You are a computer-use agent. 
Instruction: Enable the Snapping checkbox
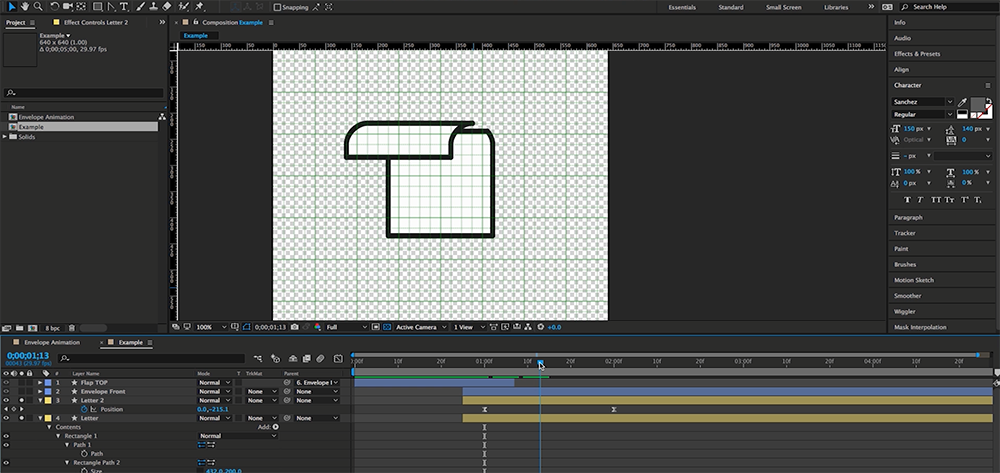click(278, 7)
